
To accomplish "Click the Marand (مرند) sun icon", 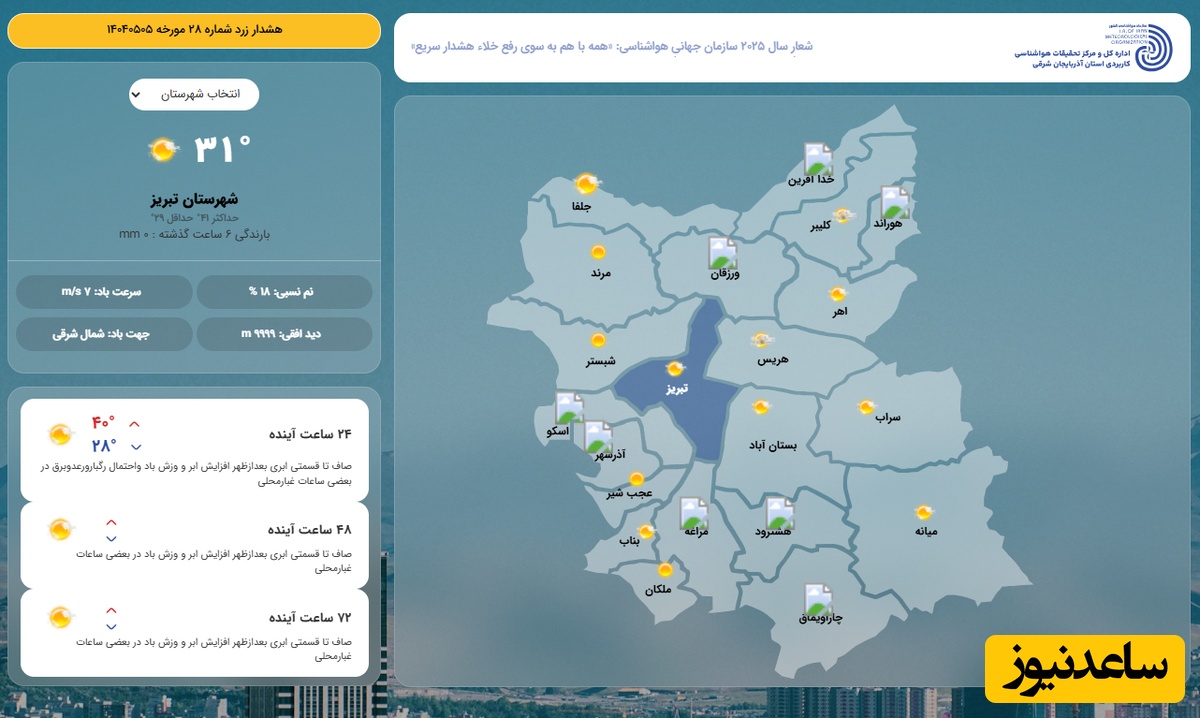I will pos(598,253).
